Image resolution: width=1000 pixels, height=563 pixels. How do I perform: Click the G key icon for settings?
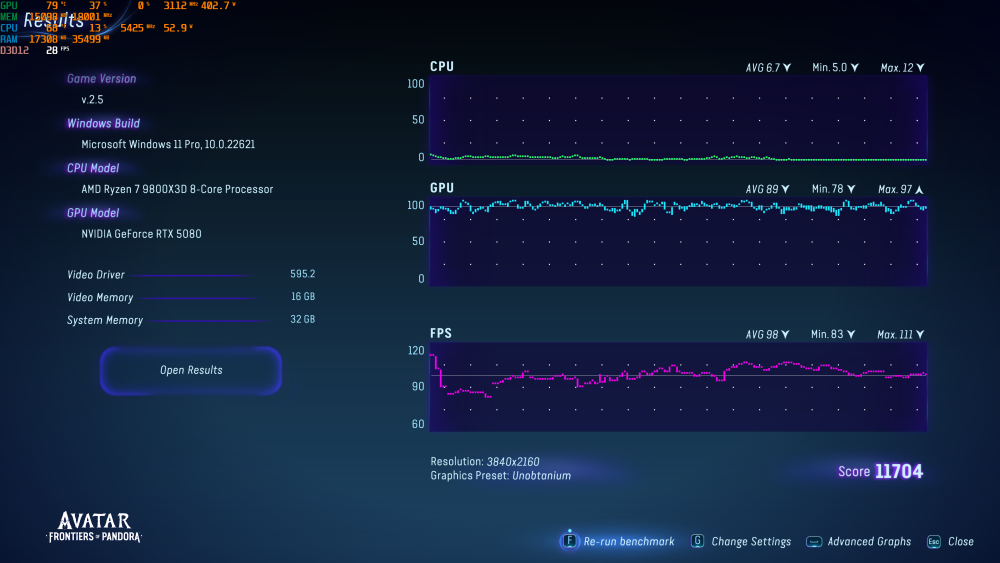click(x=697, y=541)
